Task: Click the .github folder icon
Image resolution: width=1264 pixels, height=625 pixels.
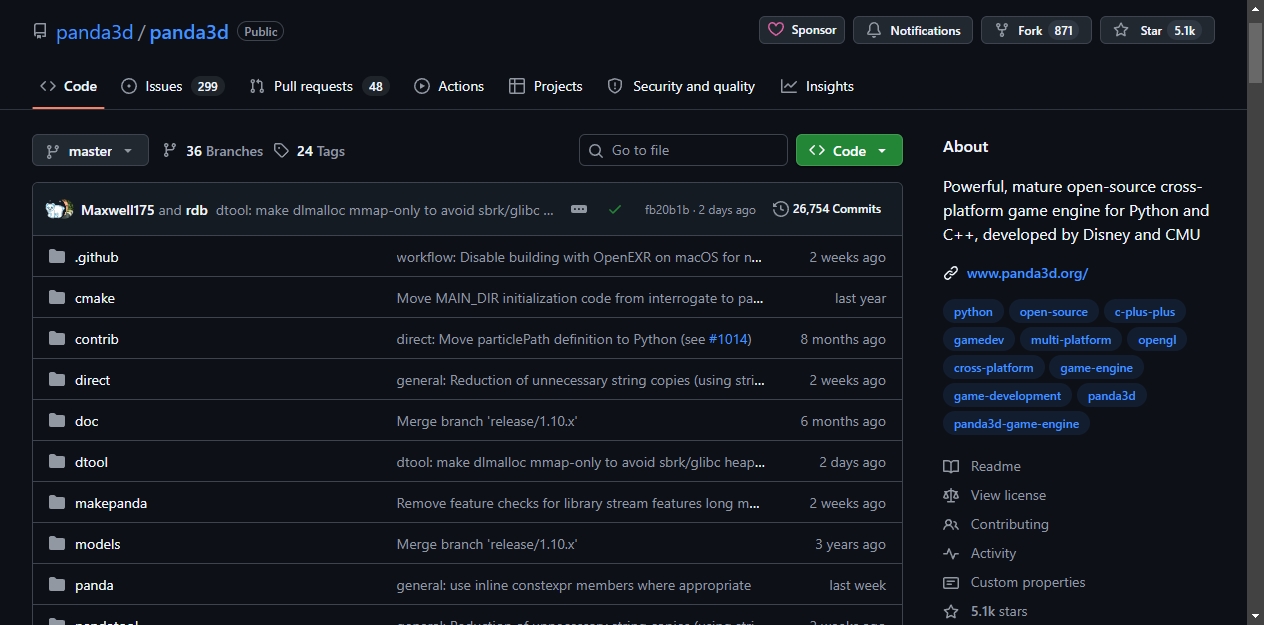Action: [x=57, y=257]
